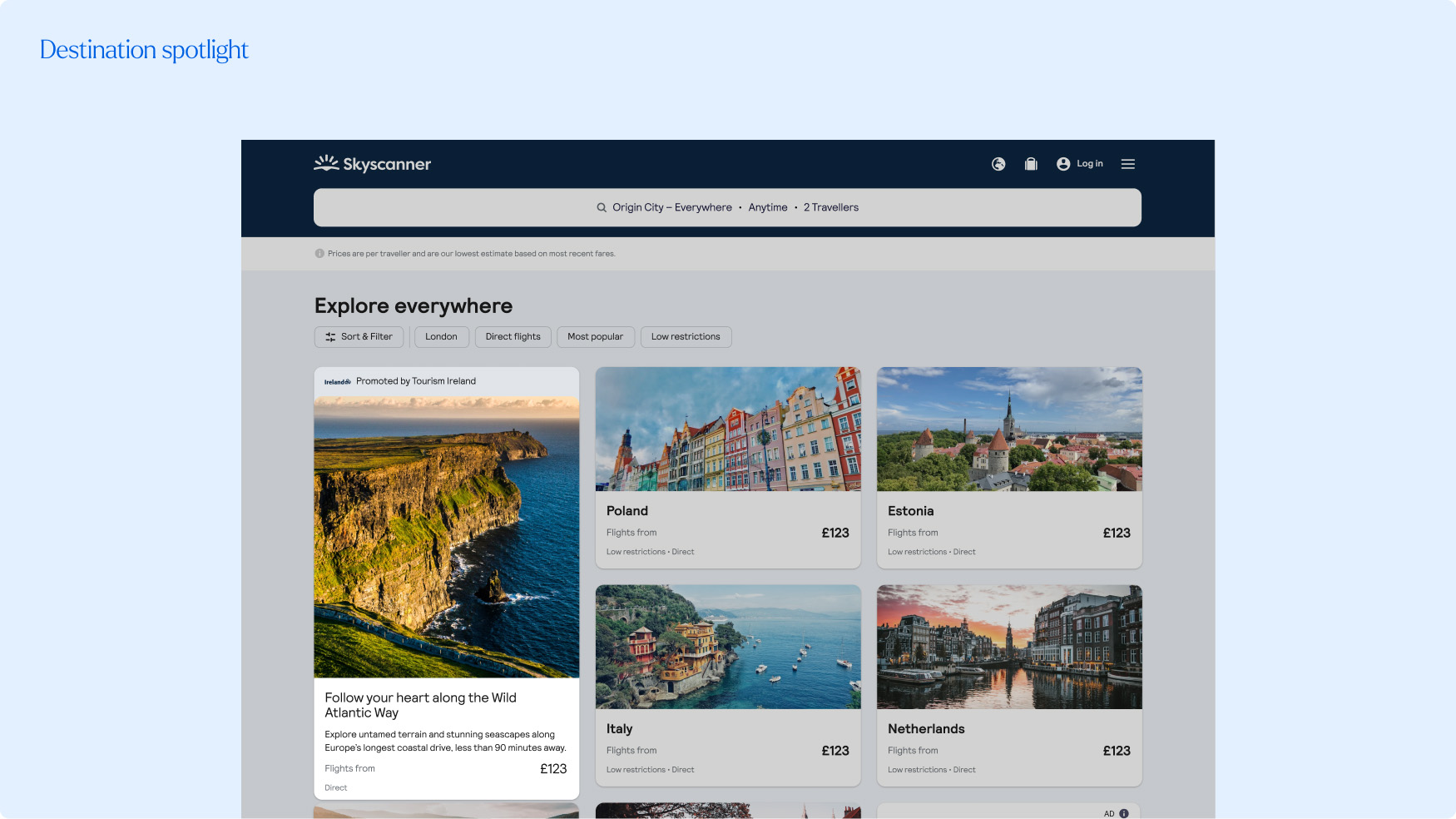This screenshot has height=819, width=1456.
Task: View flights to Estonia
Action: (x=1009, y=466)
